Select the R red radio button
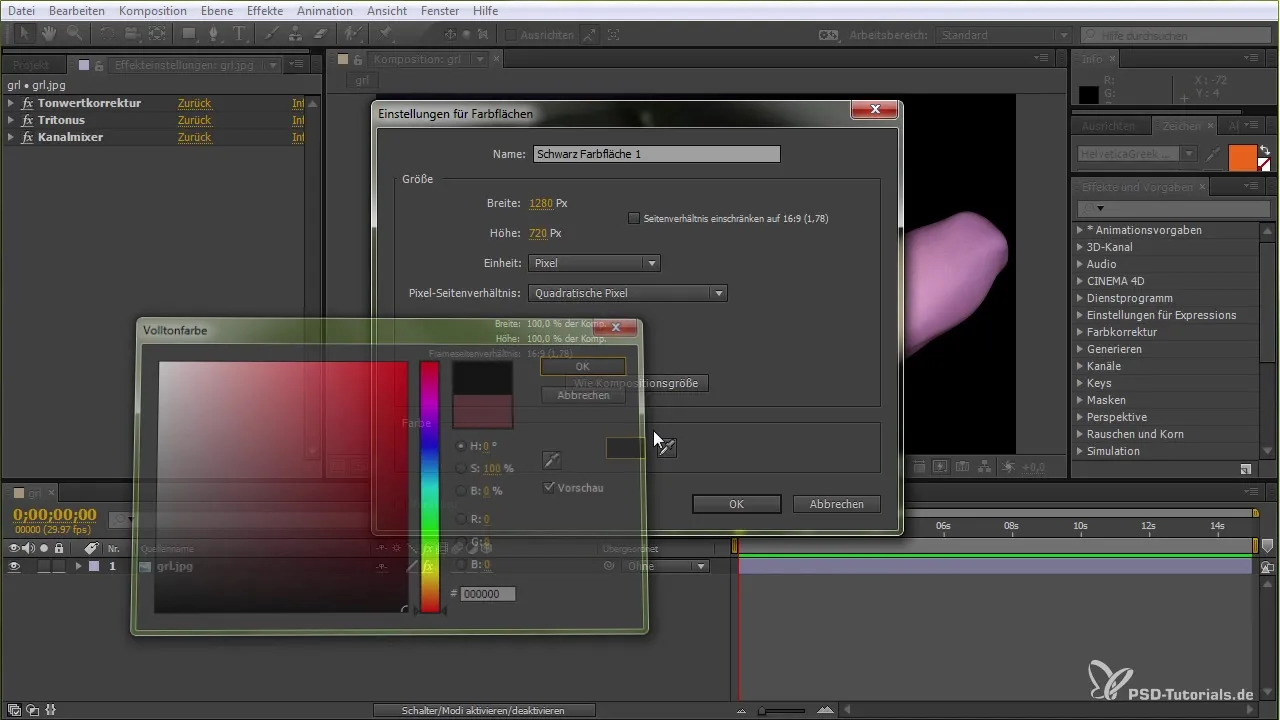The image size is (1280, 720). click(x=460, y=519)
